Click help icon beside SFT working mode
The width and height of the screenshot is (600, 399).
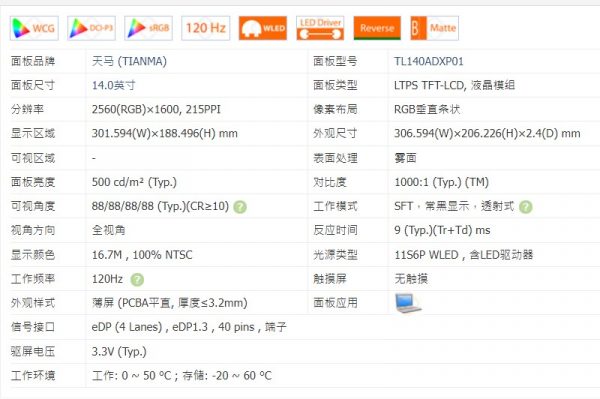coord(526,207)
